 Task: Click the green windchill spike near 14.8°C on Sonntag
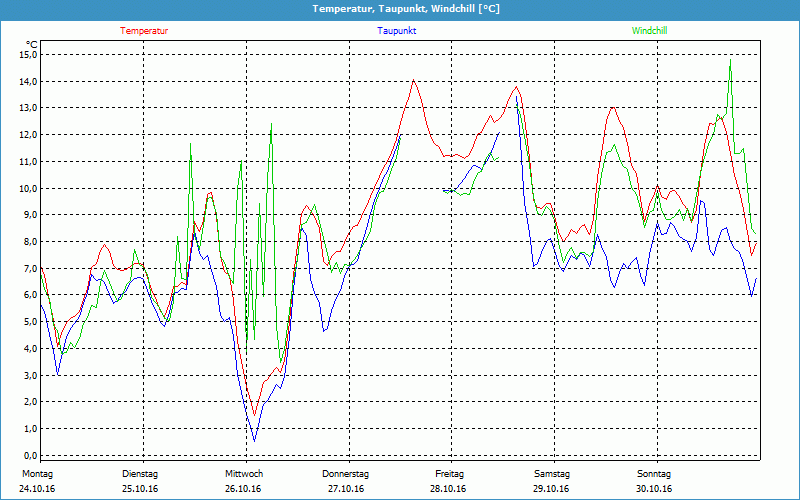730,60
